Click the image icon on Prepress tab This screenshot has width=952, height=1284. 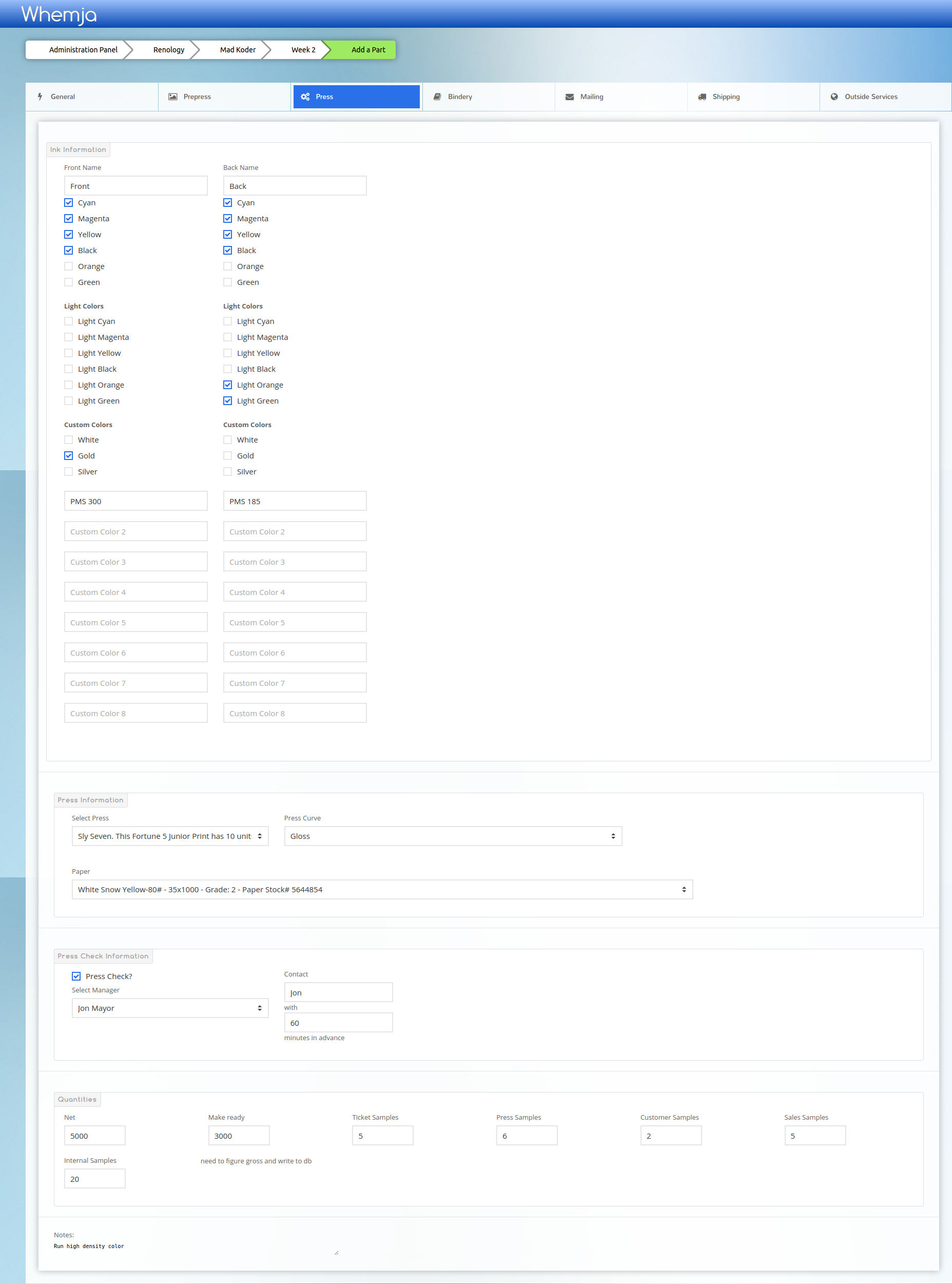point(172,97)
